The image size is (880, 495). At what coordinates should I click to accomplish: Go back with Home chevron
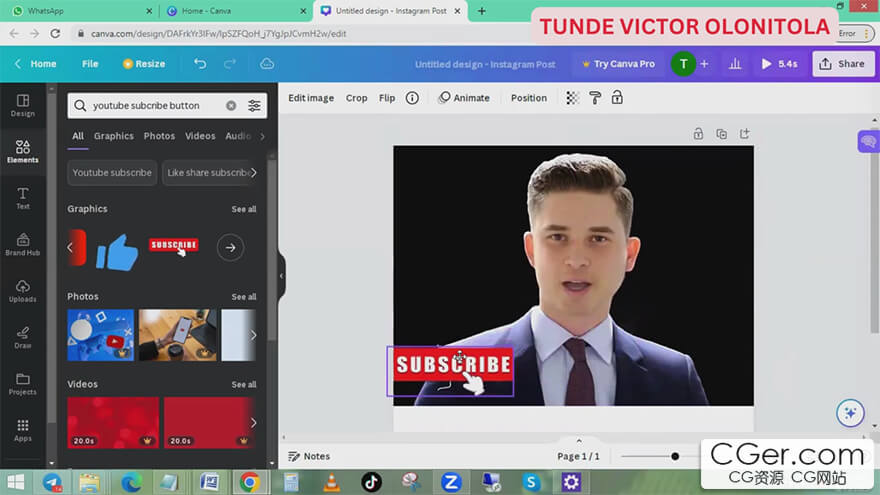35,64
